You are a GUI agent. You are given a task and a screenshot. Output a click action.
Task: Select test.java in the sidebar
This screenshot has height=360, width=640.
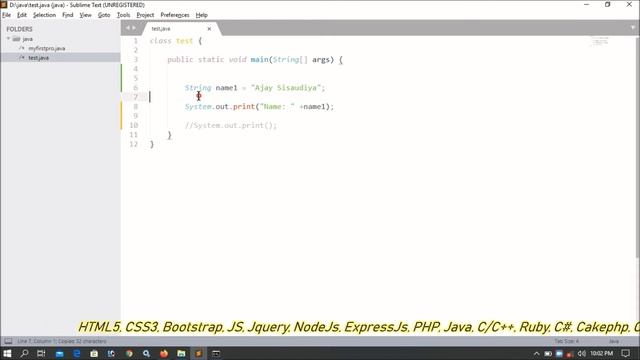[38, 58]
